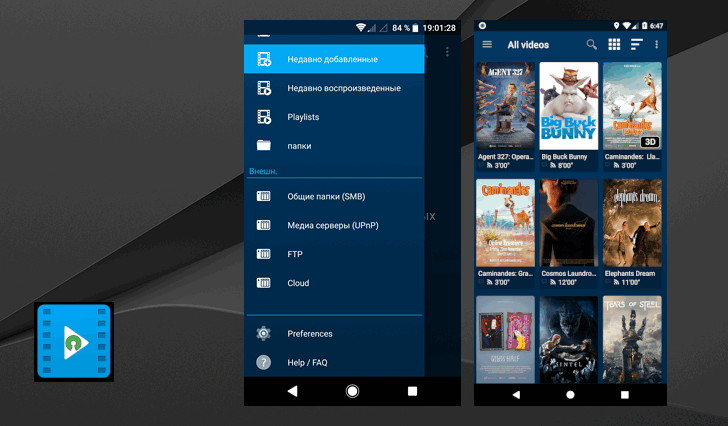Tap Recents square on the left phone

click(412, 391)
